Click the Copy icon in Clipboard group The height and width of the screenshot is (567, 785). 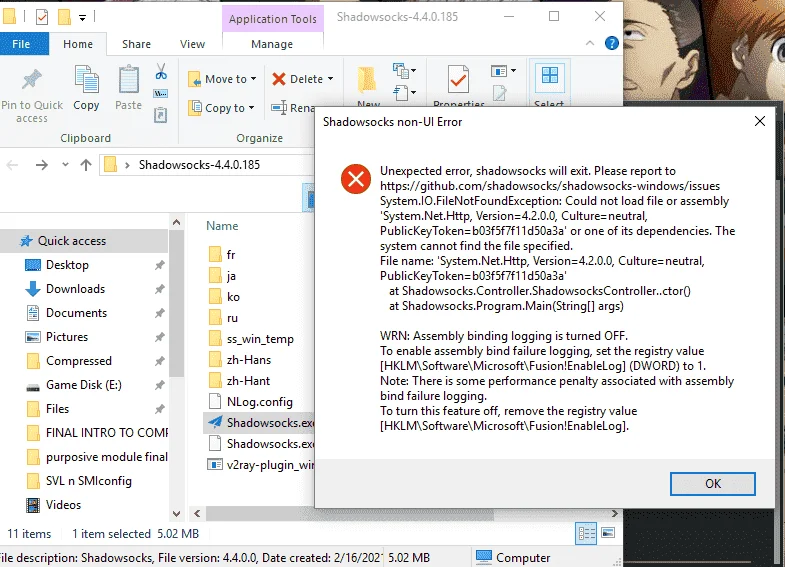86,80
